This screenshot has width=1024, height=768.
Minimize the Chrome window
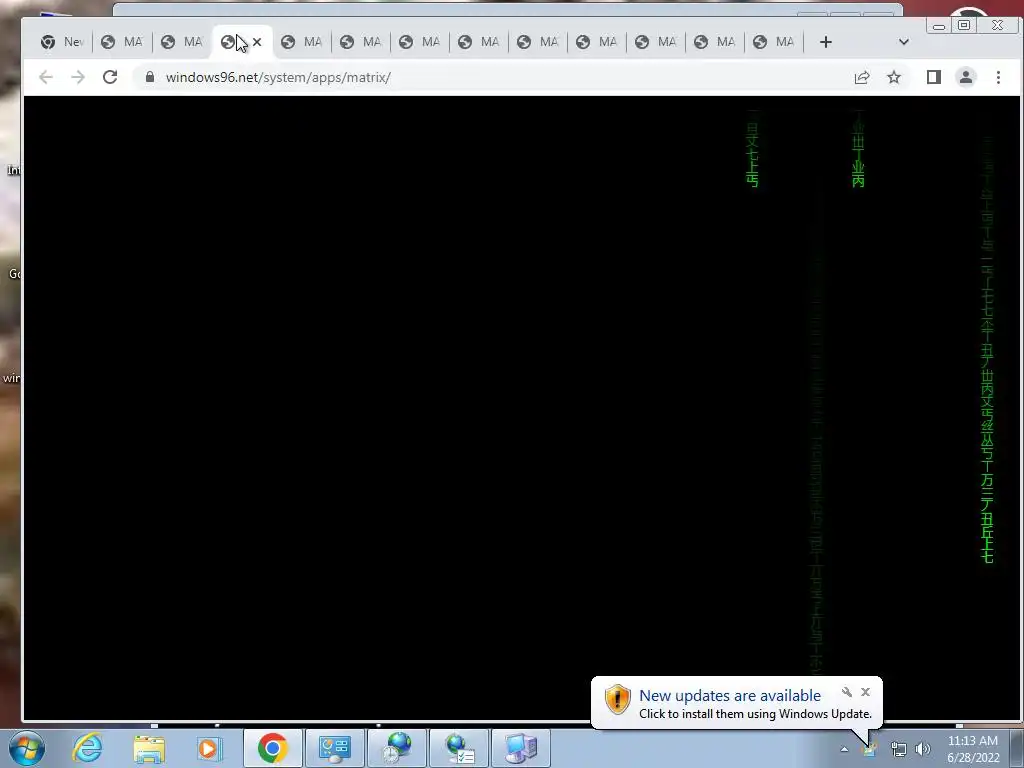(x=939, y=26)
